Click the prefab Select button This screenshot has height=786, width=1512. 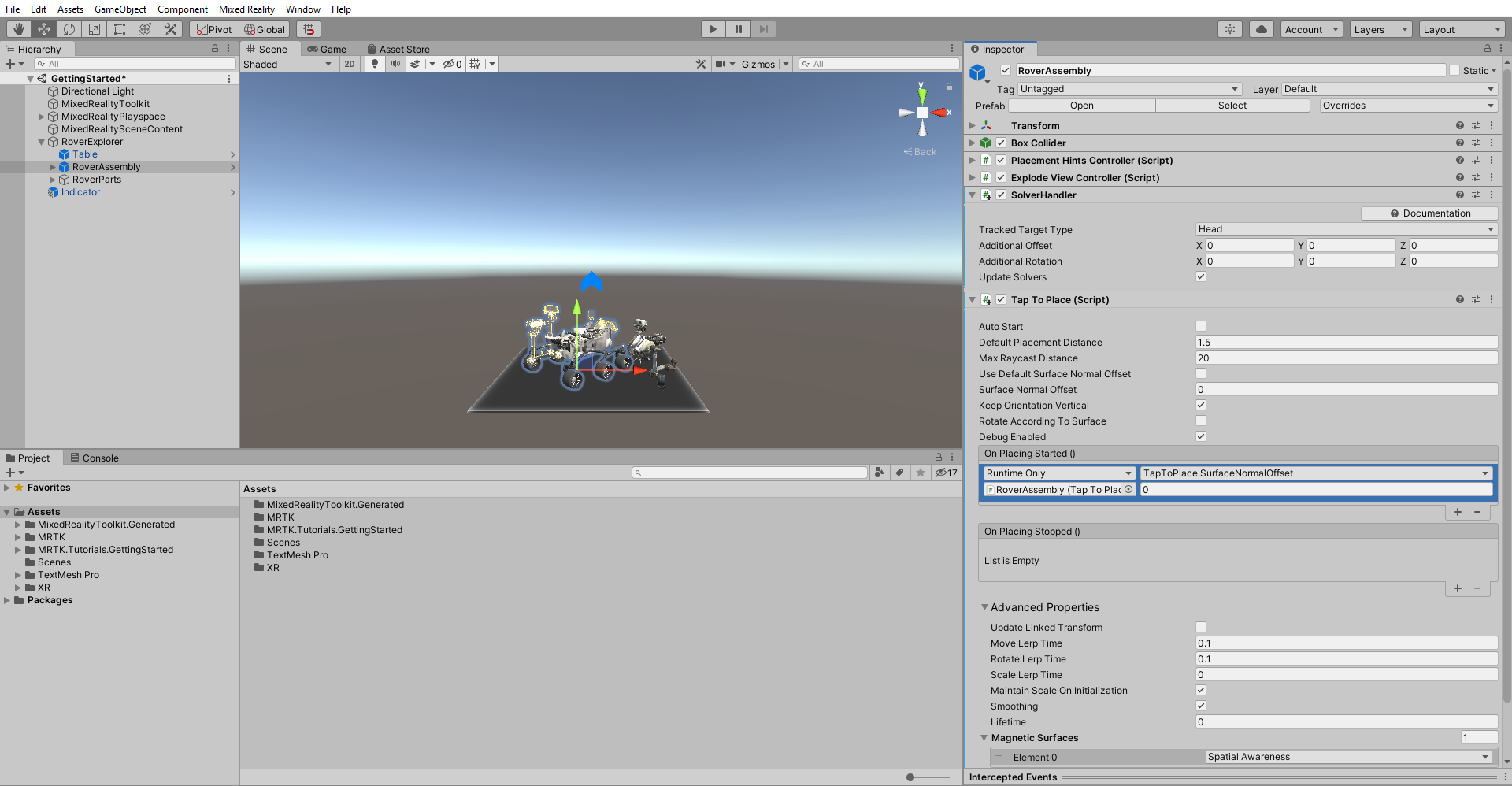pos(1232,106)
